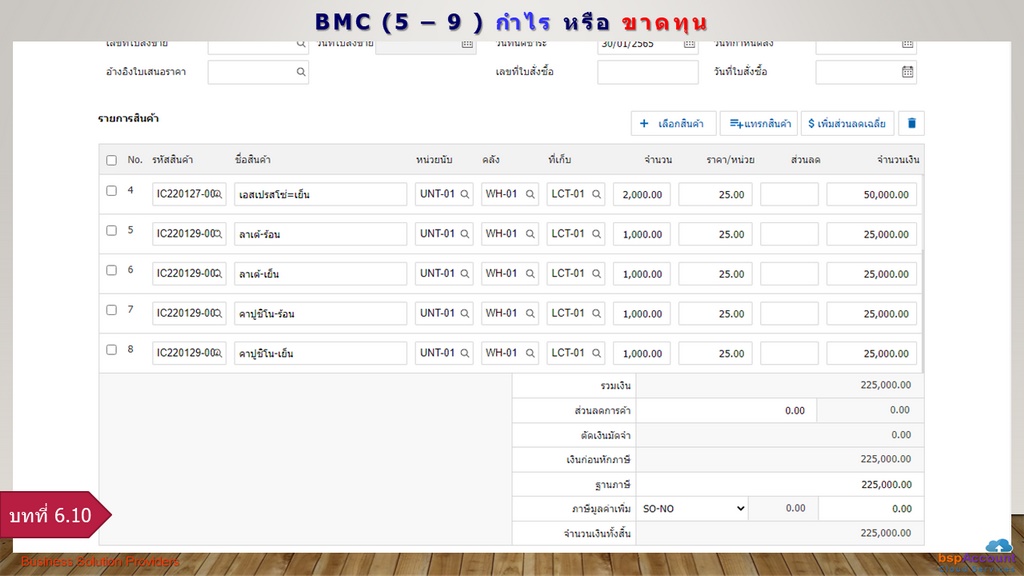The image size is (1024, 576).
Task: Search unit UNT-01 in row 4
Action: click(464, 194)
